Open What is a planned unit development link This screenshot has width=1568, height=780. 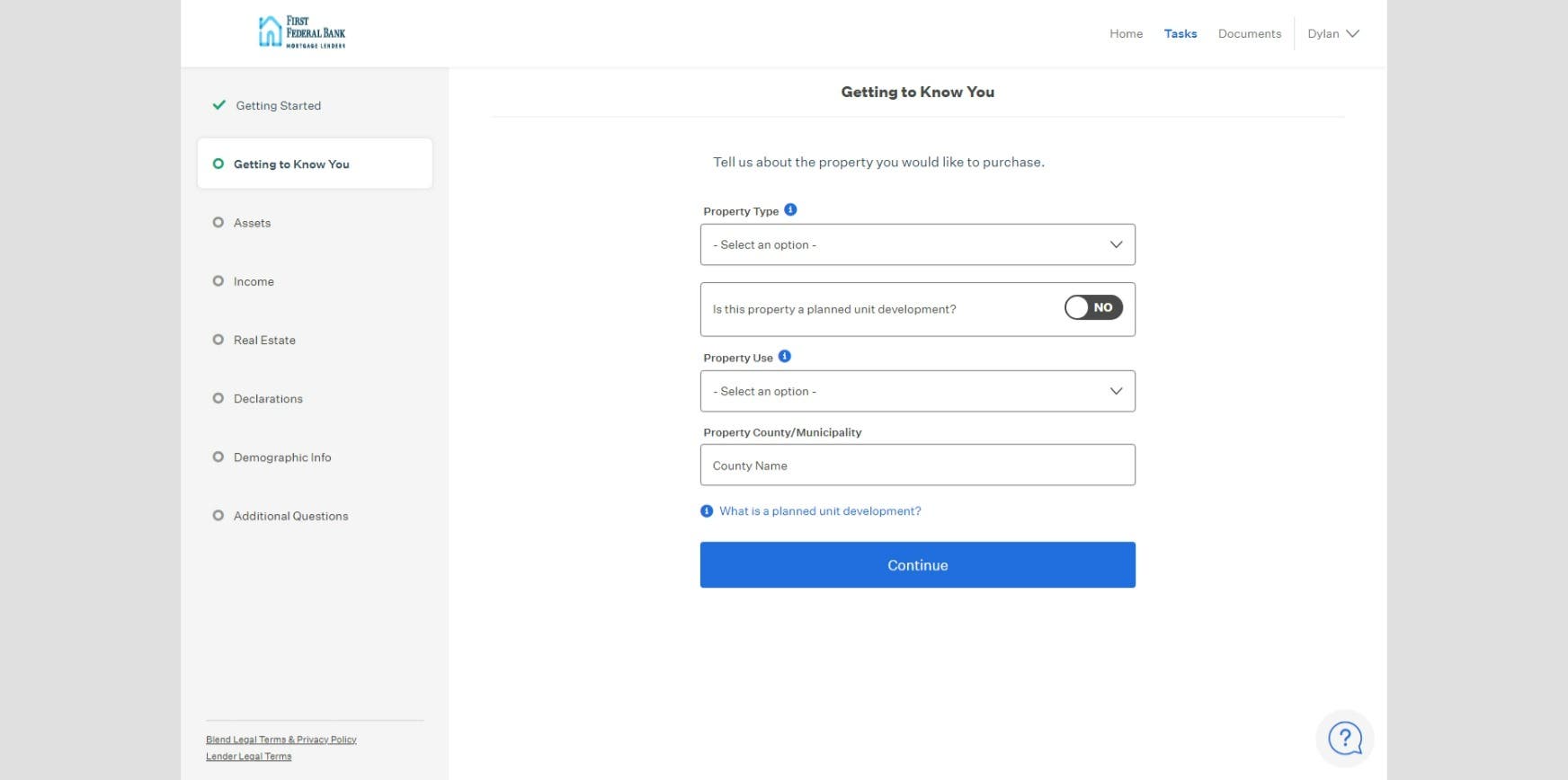pyautogui.click(x=820, y=511)
